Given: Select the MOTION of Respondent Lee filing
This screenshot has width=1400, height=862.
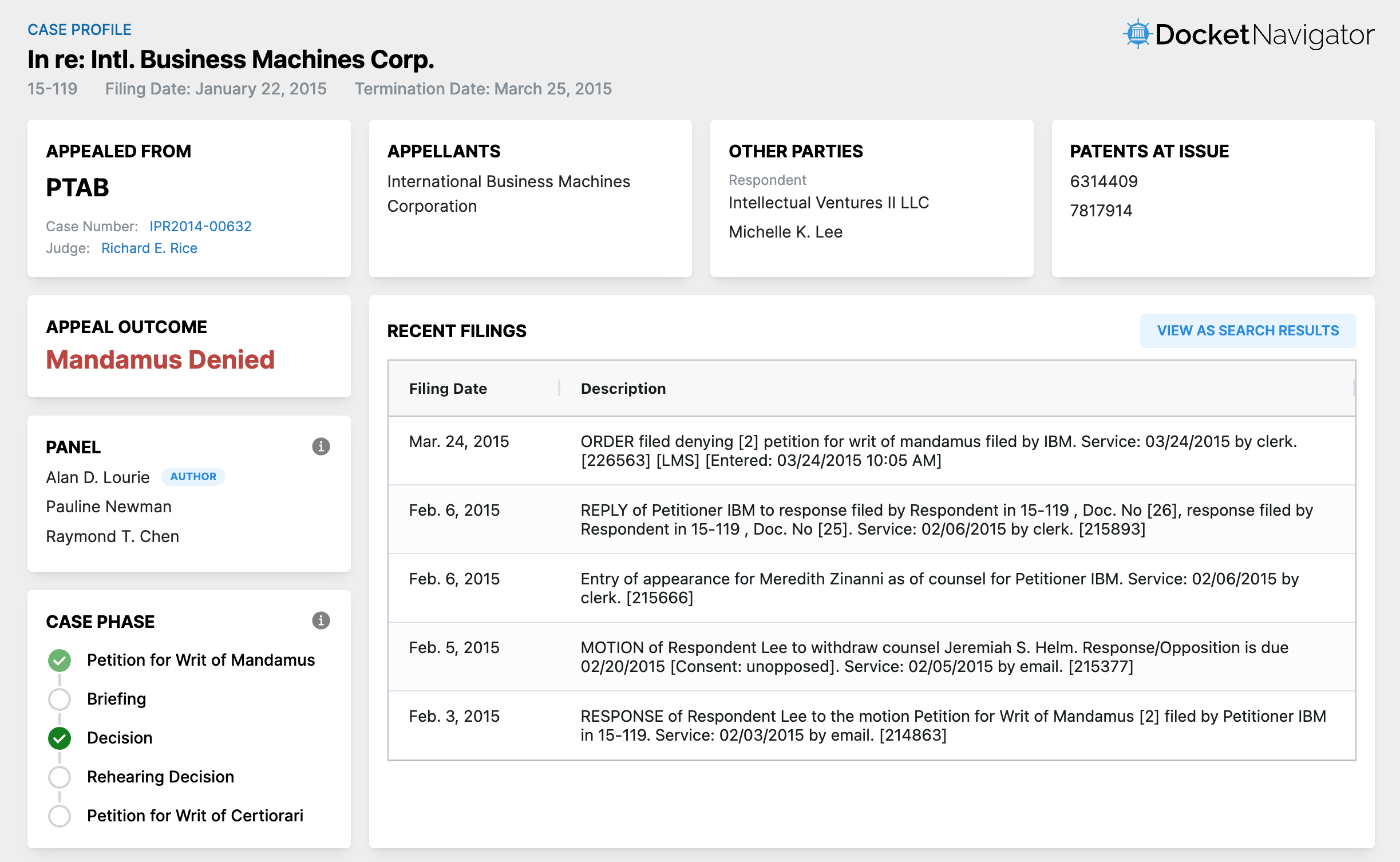Looking at the screenshot, I should [x=872, y=657].
